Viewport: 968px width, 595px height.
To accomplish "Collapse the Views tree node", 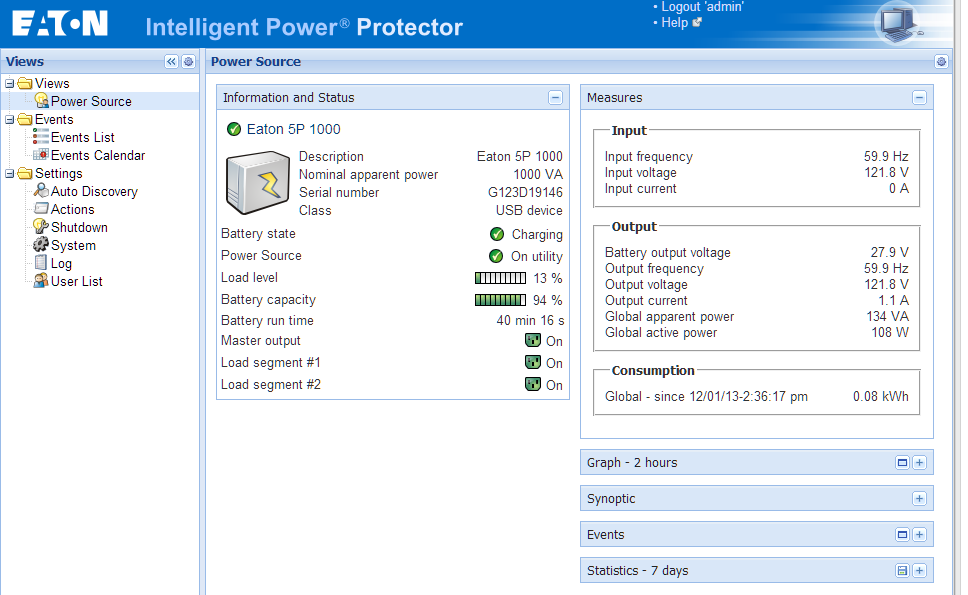I will (9, 83).
